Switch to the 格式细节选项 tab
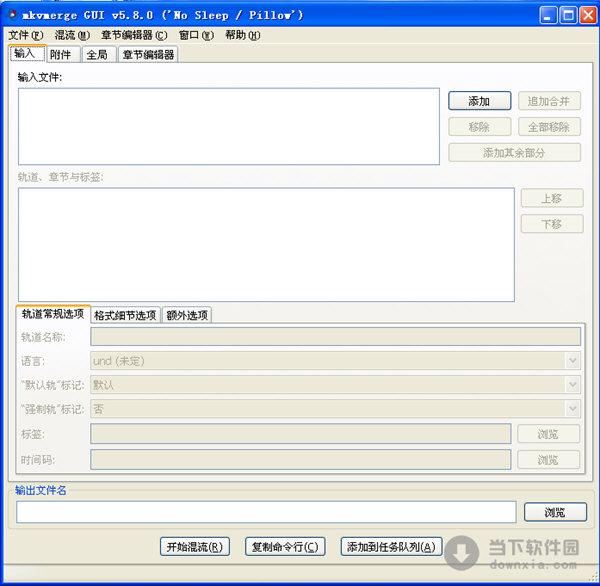 point(125,315)
